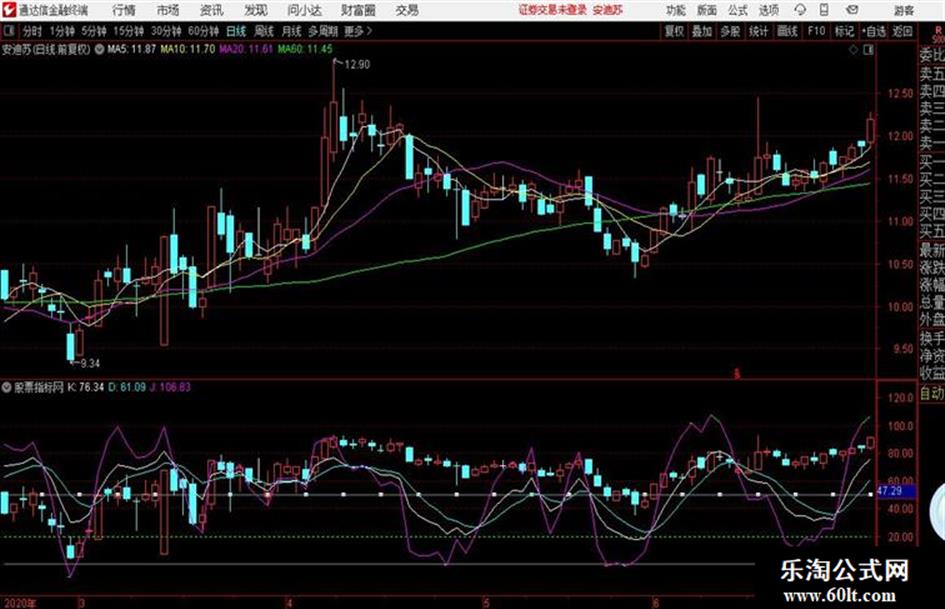Image resolution: width=945 pixels, height=609 pixels.
Task: Click the message envelope icon
Action: pos(852,10)
